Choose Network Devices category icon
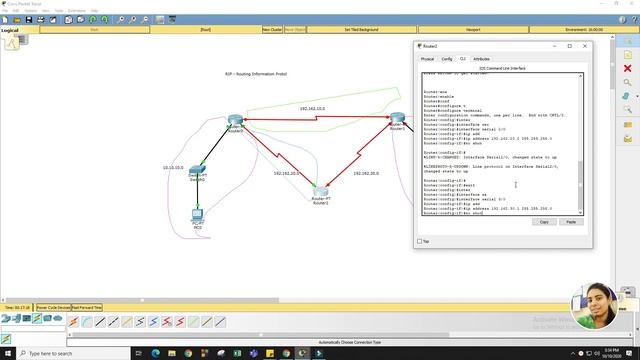 [x=6, y=318]
